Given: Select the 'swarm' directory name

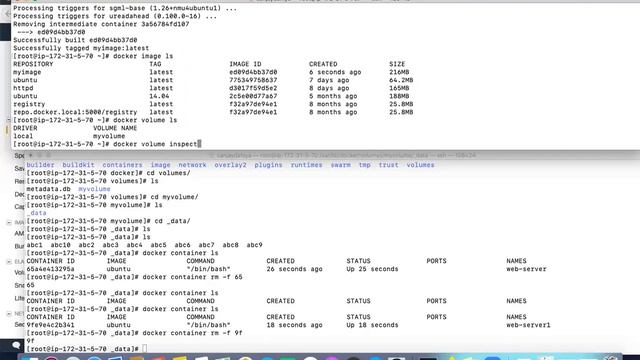Looking at the screenshot, I should click(340, 165).
